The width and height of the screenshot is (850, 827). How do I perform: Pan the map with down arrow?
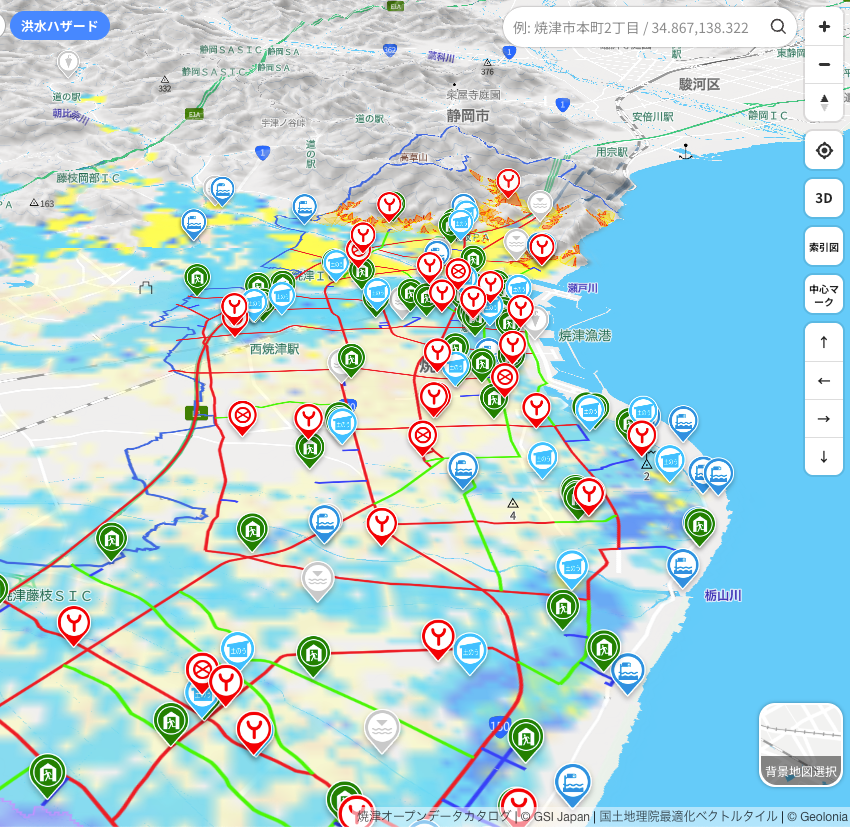[823, 456]
